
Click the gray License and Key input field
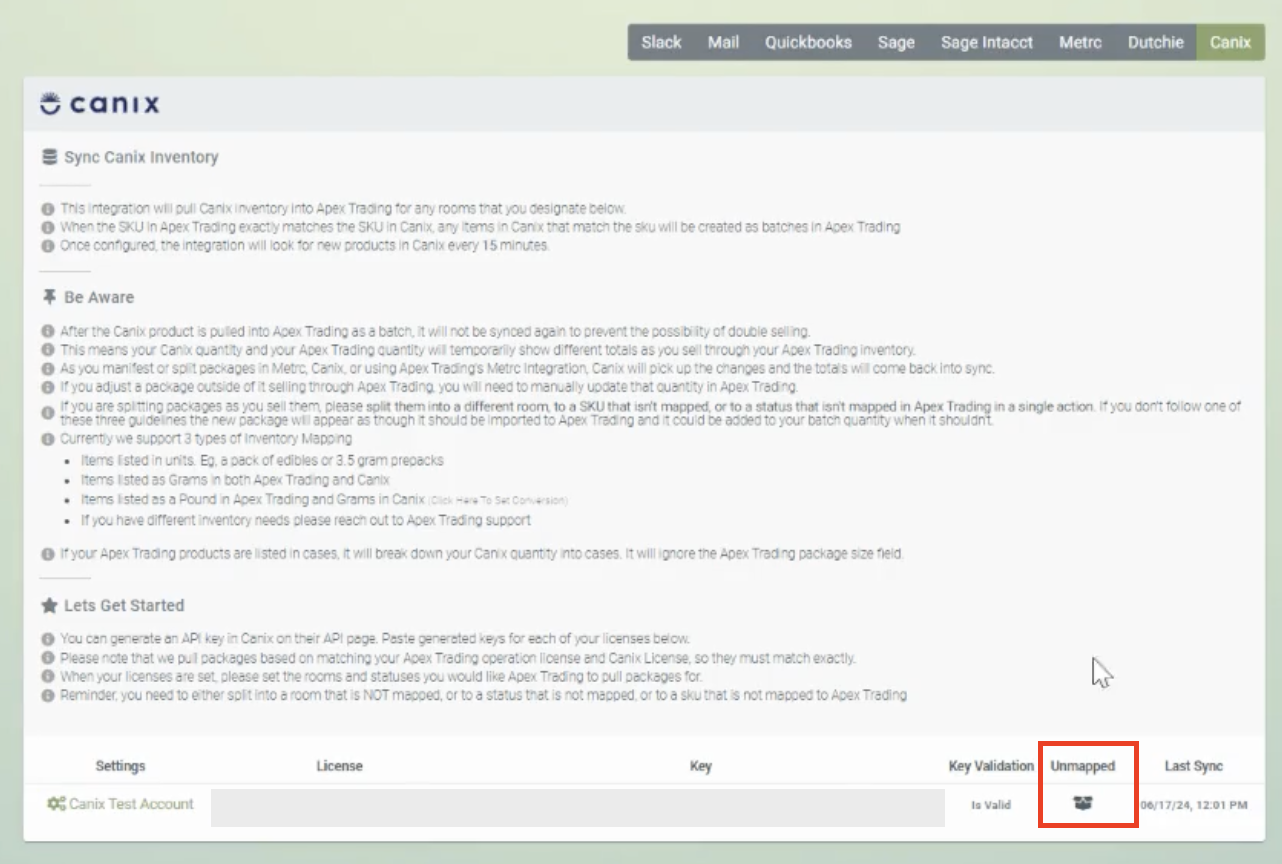tap(577, 808)
